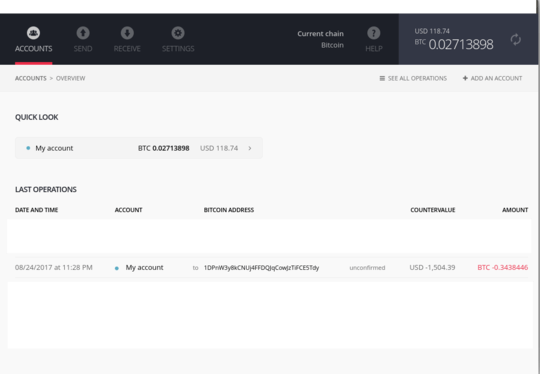540x374 pixels.
Task: Expand My account with the chevron arrow
Action: tap(250, 148)
